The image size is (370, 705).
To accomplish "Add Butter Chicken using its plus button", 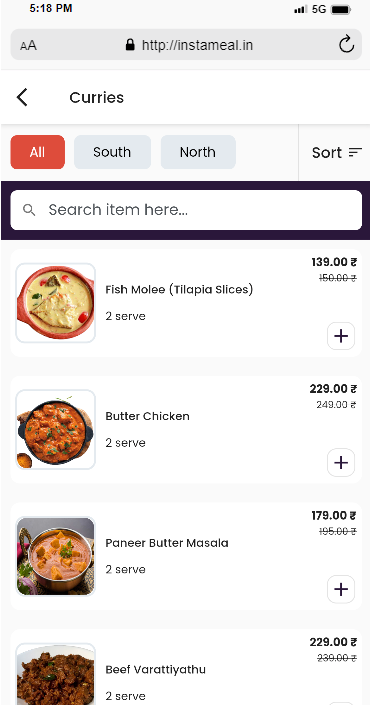I will tap(341, 462).
